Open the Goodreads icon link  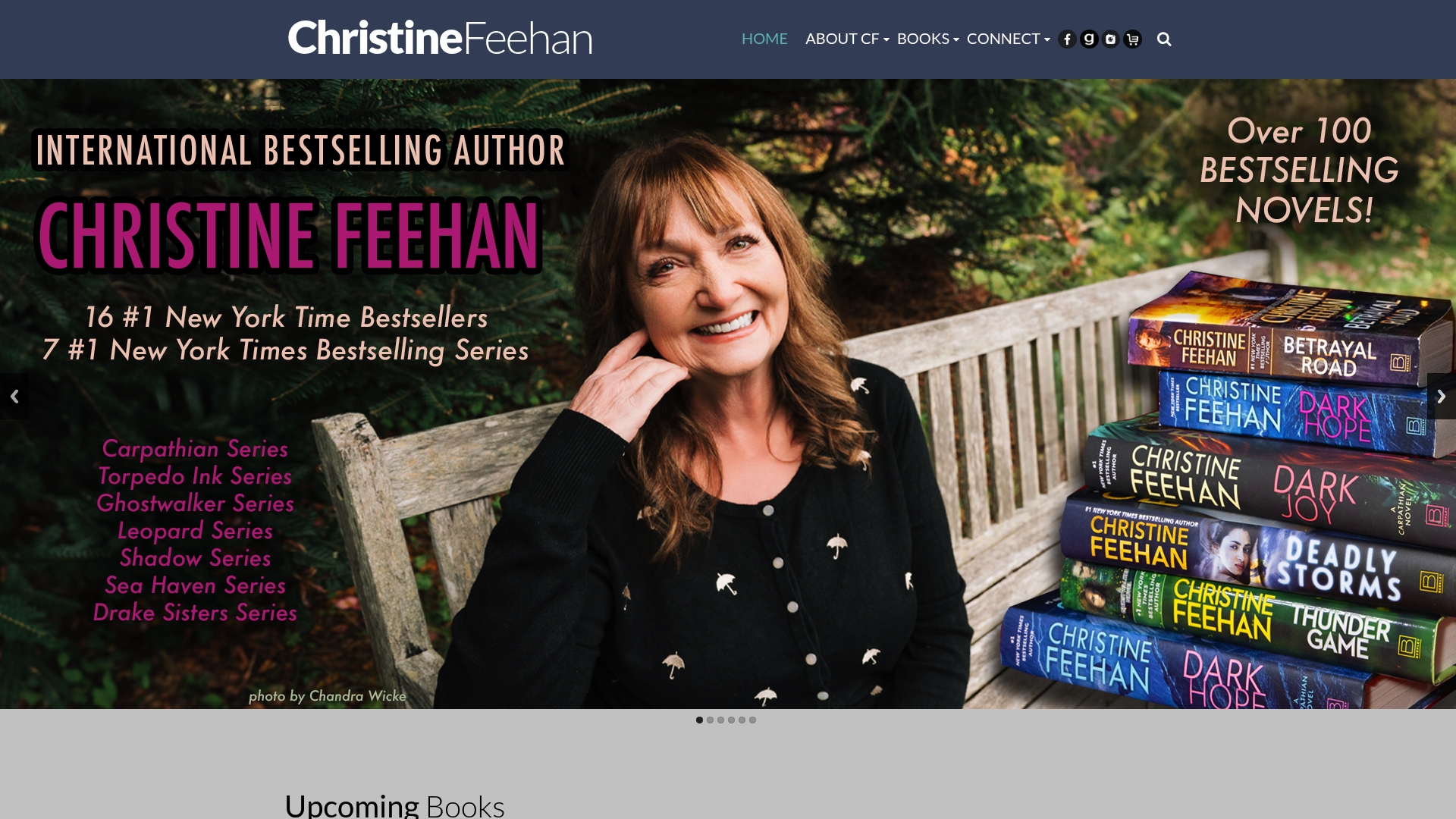1089,39
